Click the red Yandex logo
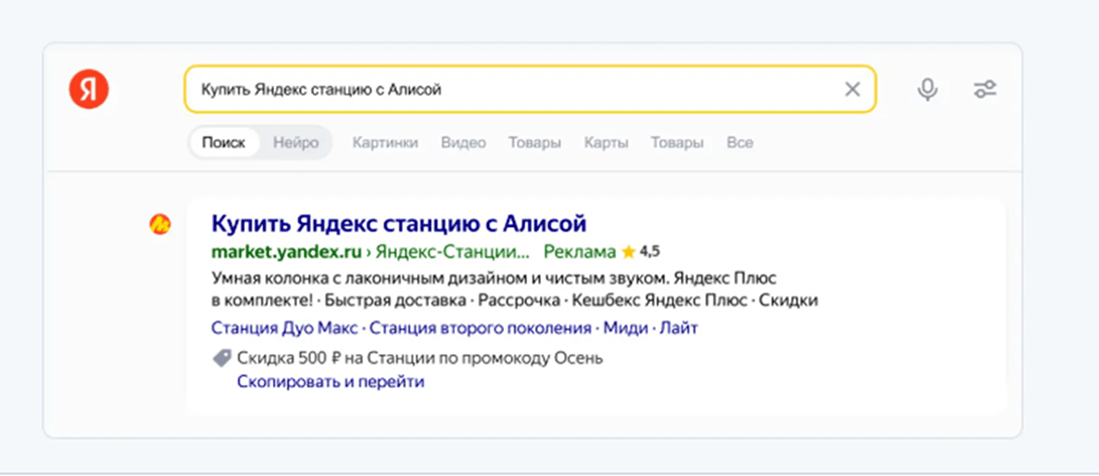The width and height of the screenshot is (1099, 476). tap(88, 90)
